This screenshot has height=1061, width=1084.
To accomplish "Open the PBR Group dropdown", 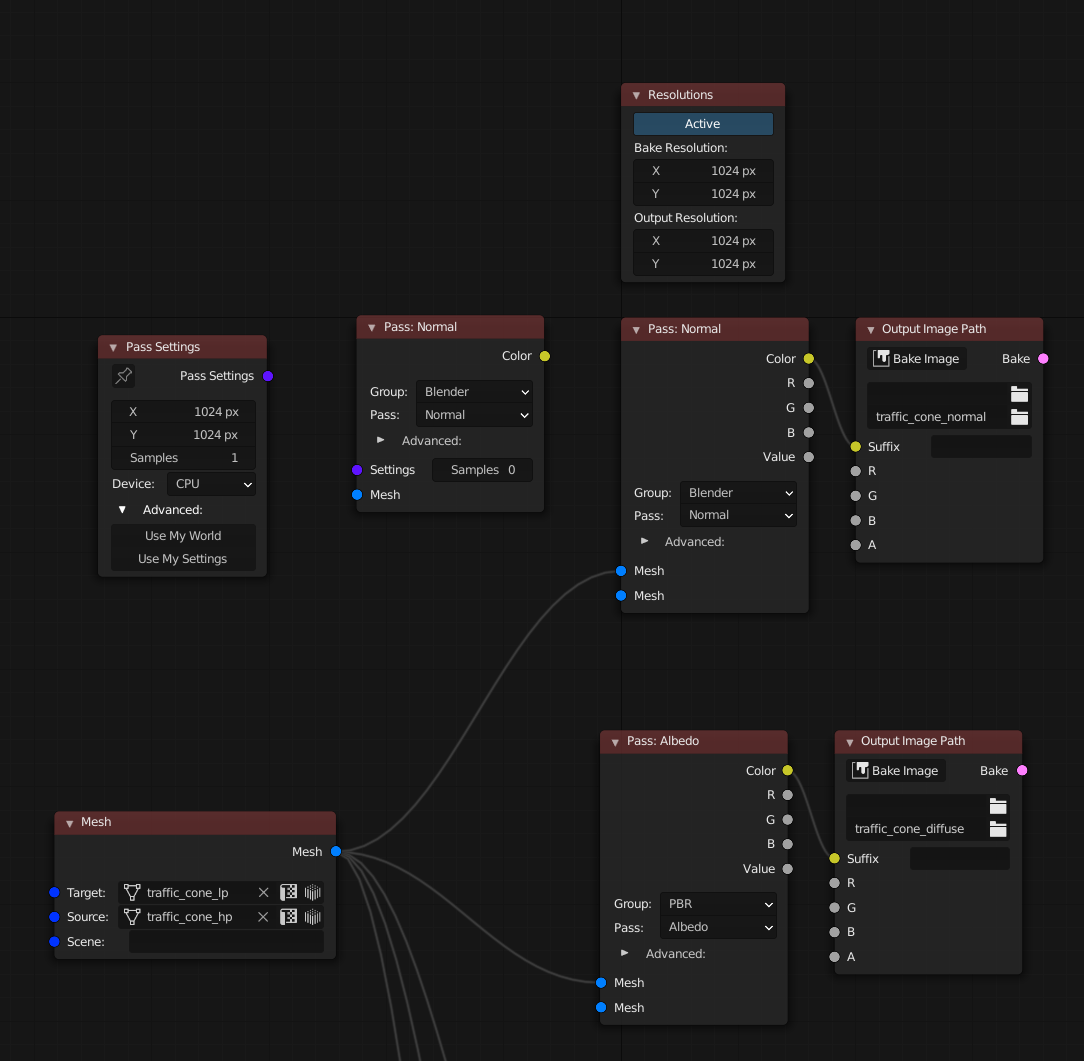I will (x=718, y=903).
